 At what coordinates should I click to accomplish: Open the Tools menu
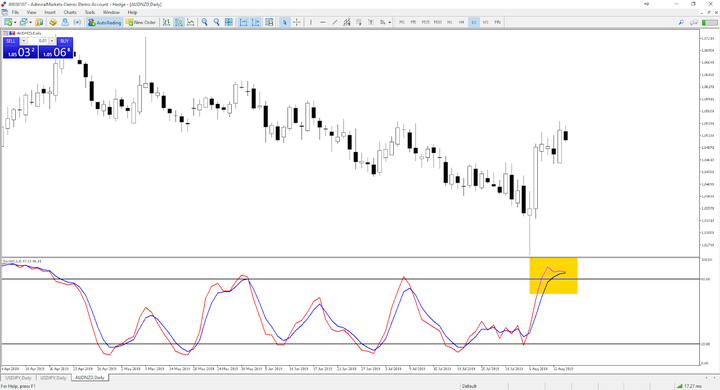[x=90, y=12]
